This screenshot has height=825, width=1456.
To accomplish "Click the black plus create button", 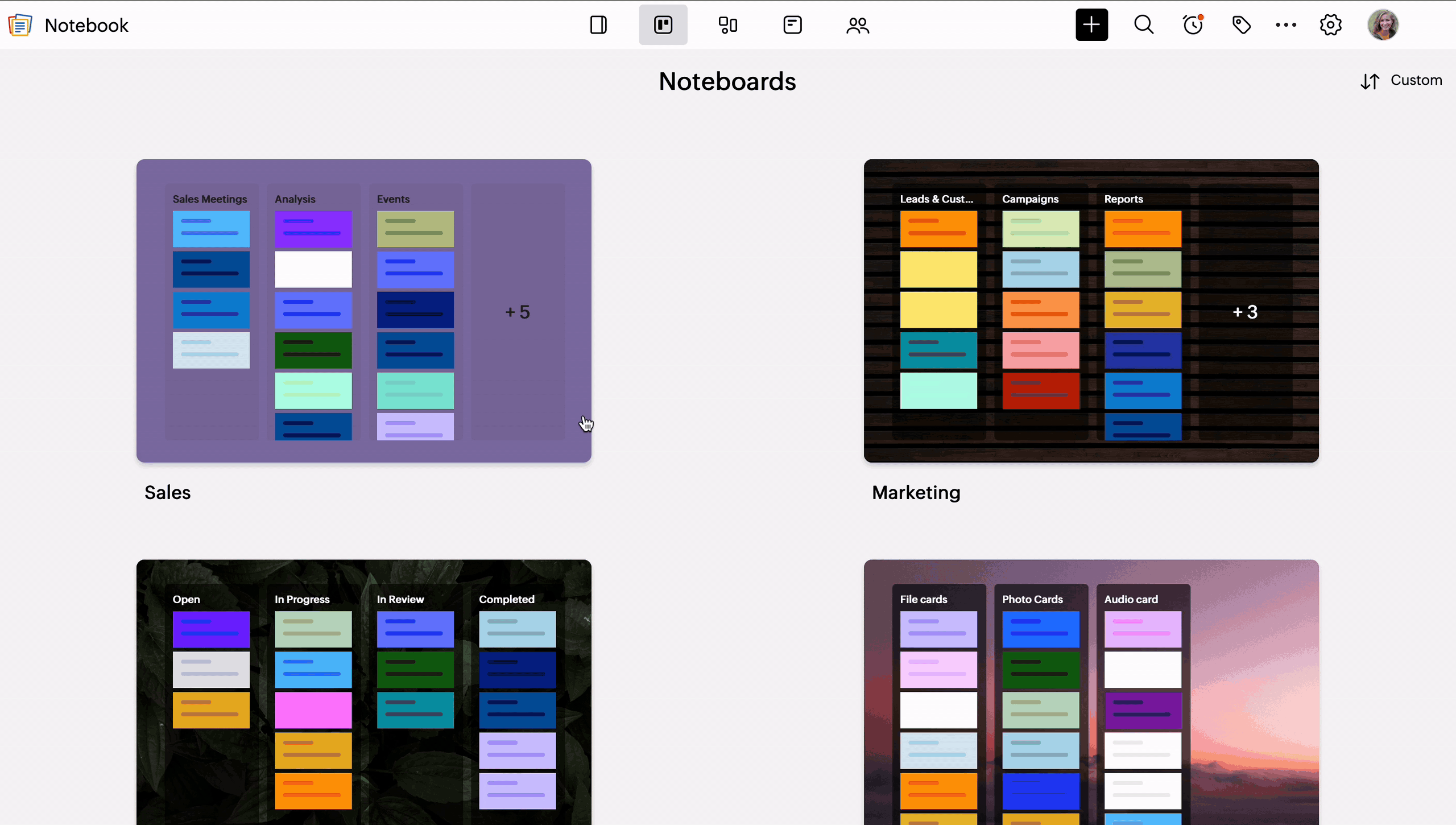I will pyautogui.click(x=1091, y=25).
